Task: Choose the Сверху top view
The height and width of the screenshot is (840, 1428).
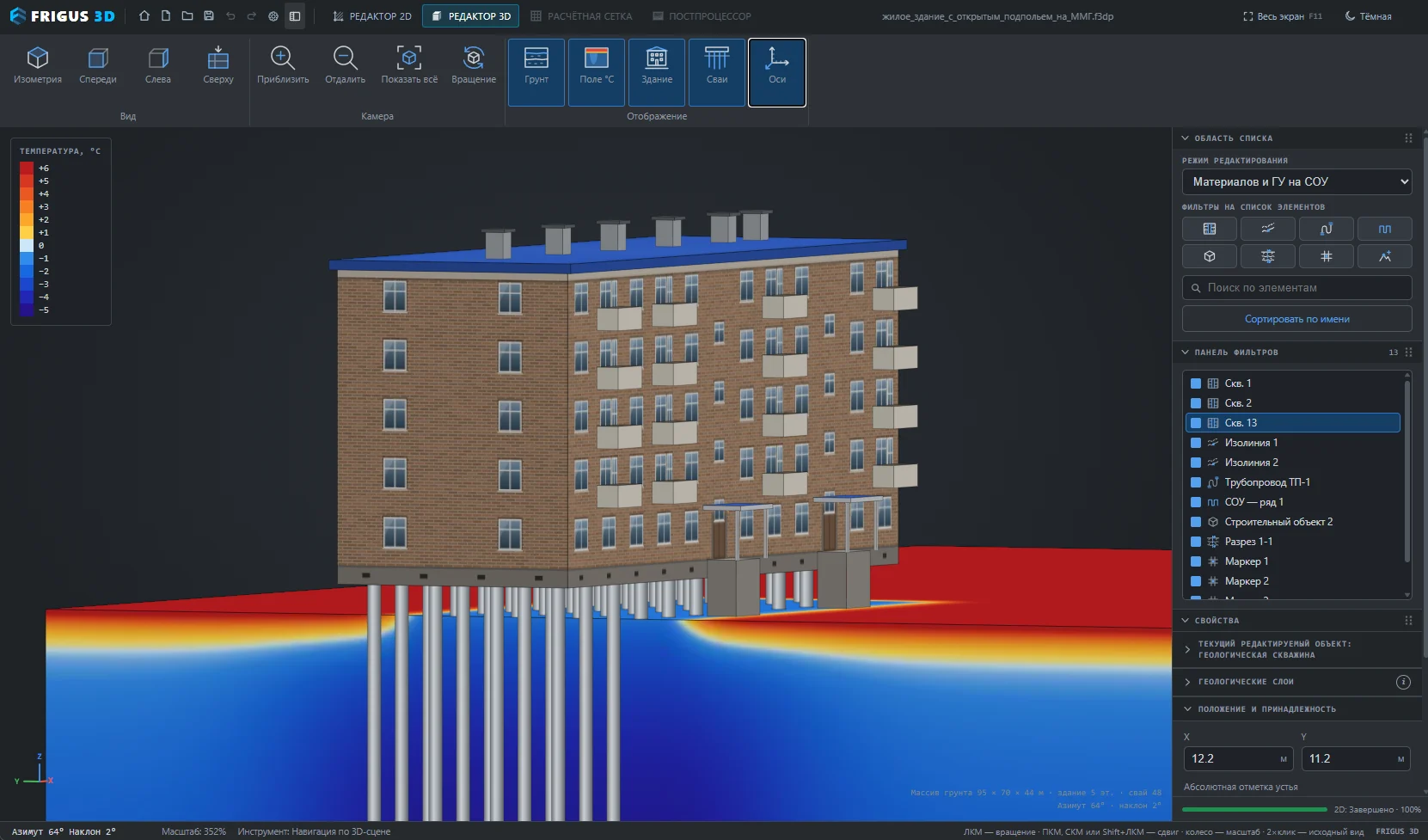Action: tap(218, 65)
